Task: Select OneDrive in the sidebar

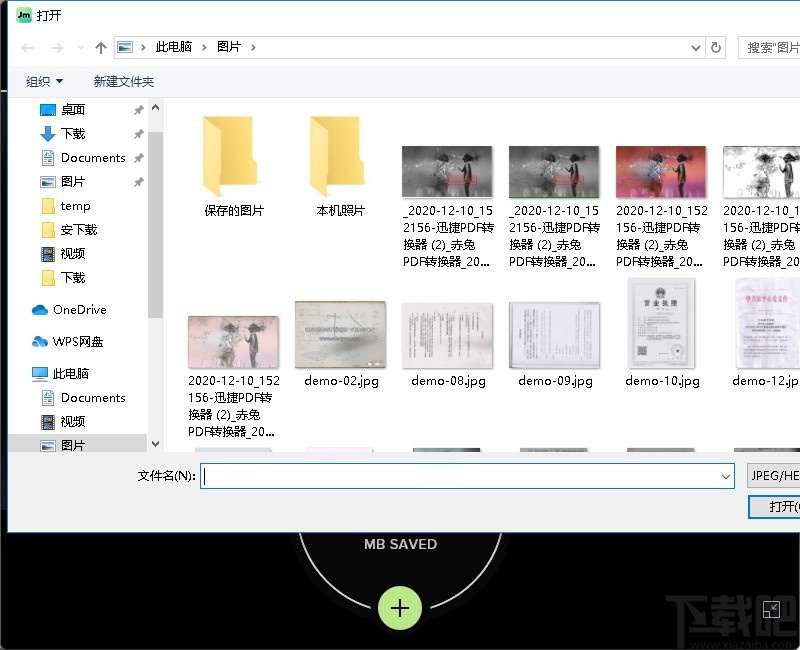Action: pos(70,310)
